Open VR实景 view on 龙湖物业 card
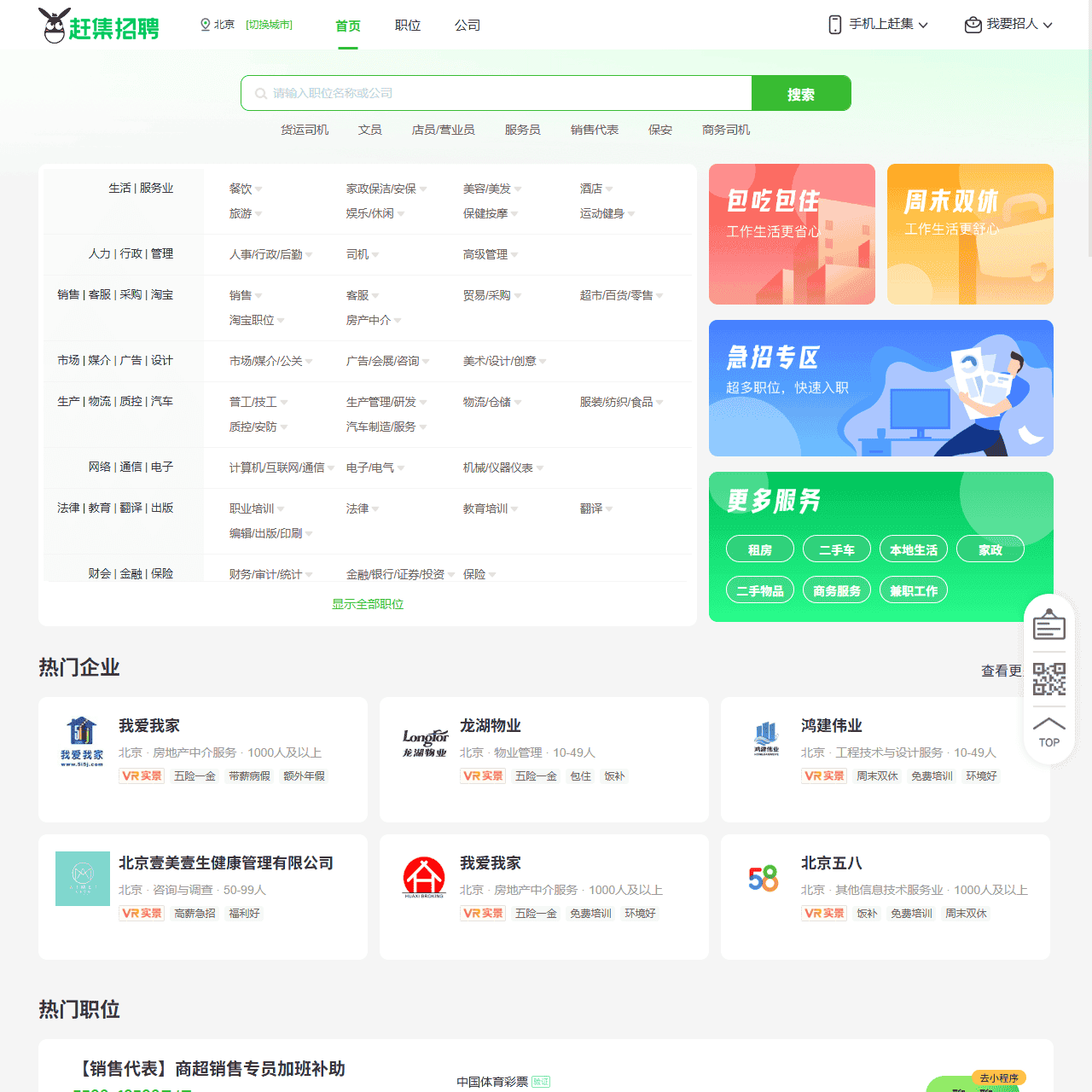This screenshot has width=1092, height=1092. pyautogui.click(x=482, y=776)
